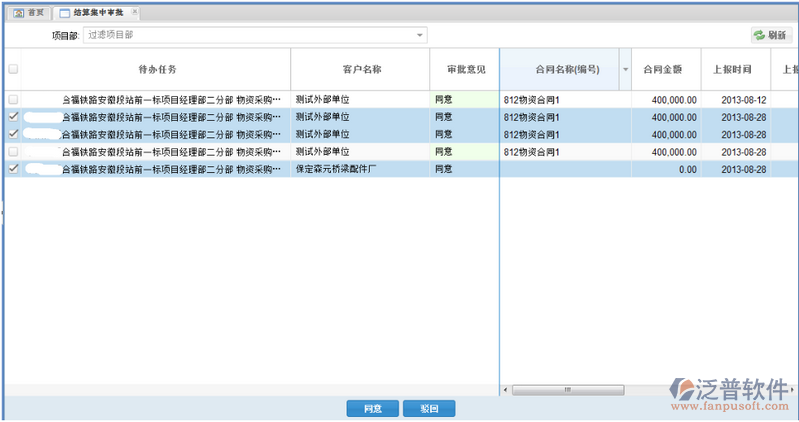Toggle the select-all checkbox in header
Screen dimensions: 799x422
pyautogui.click(x=13, y=69)
